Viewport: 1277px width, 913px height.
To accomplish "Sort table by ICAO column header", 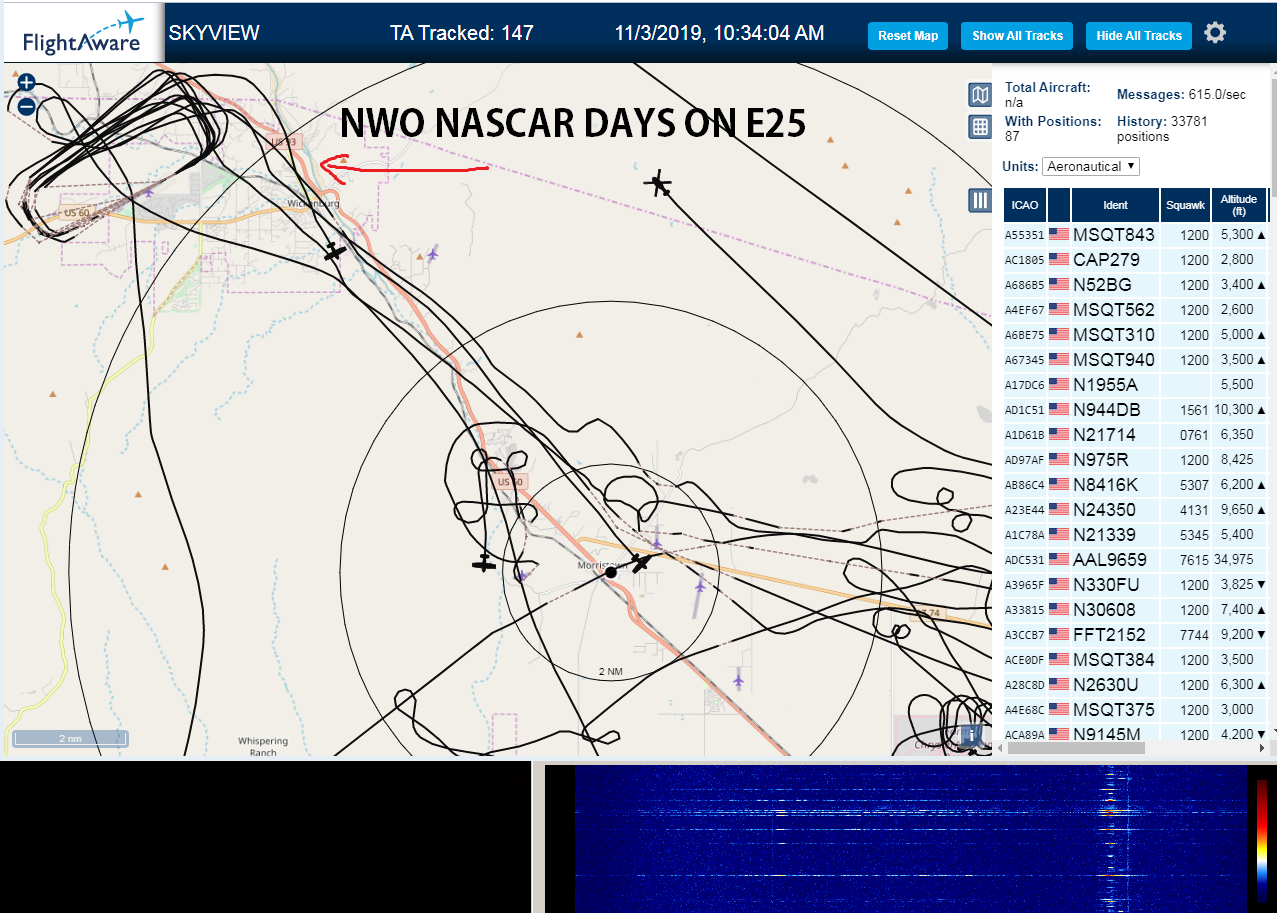I will 1024,205.
